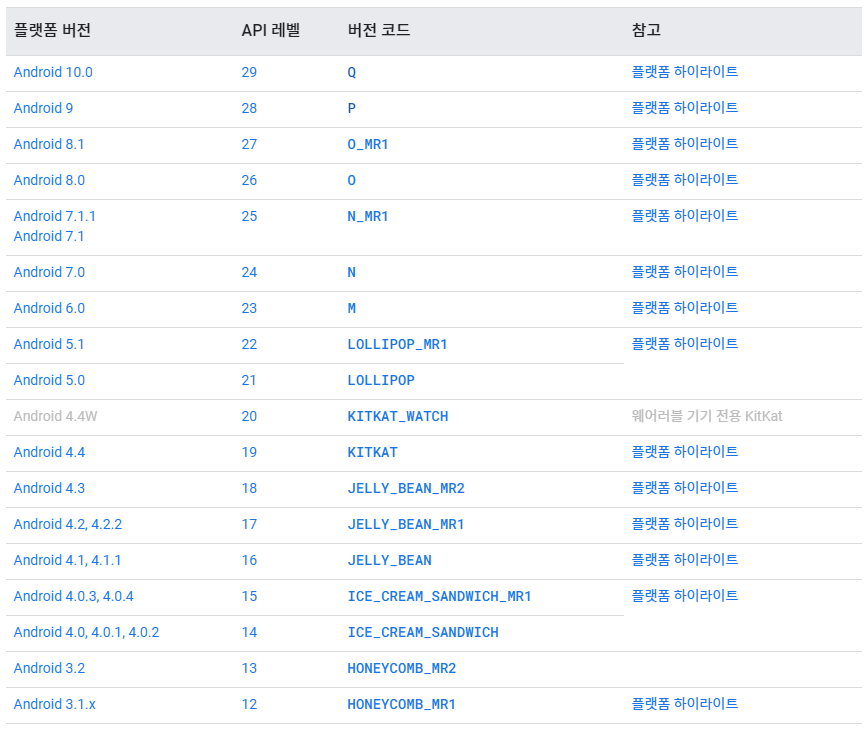Open the Android 3.2 platform link

tap(49, 668)
